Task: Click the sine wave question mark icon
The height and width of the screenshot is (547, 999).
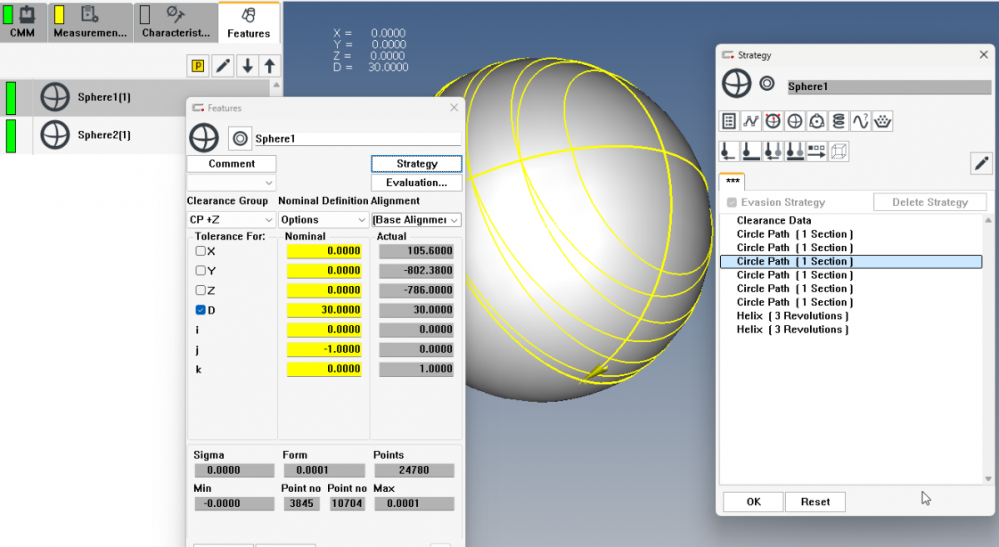Action: tap(860, 121)
